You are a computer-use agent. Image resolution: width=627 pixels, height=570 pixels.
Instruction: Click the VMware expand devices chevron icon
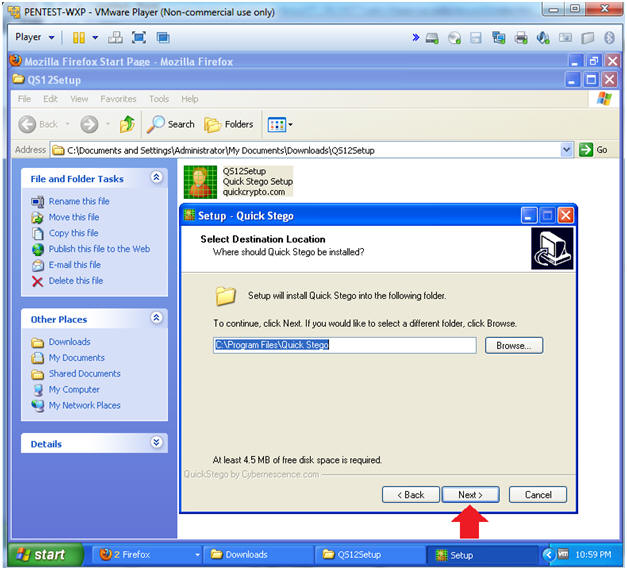pyautogui.click(x=416, y=38)
